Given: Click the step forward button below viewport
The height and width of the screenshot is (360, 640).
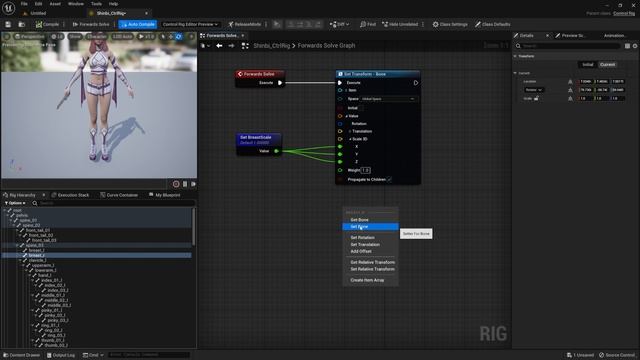Looking at the screenshot, I should 193,184.
